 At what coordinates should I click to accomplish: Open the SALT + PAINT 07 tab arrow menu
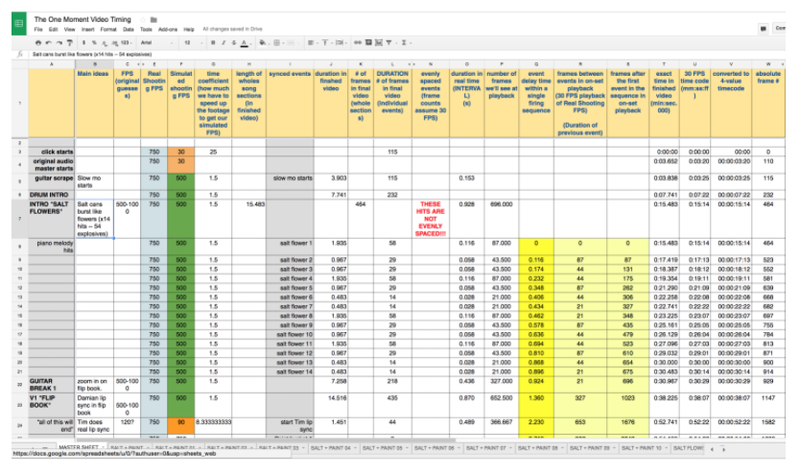(510, 448)
